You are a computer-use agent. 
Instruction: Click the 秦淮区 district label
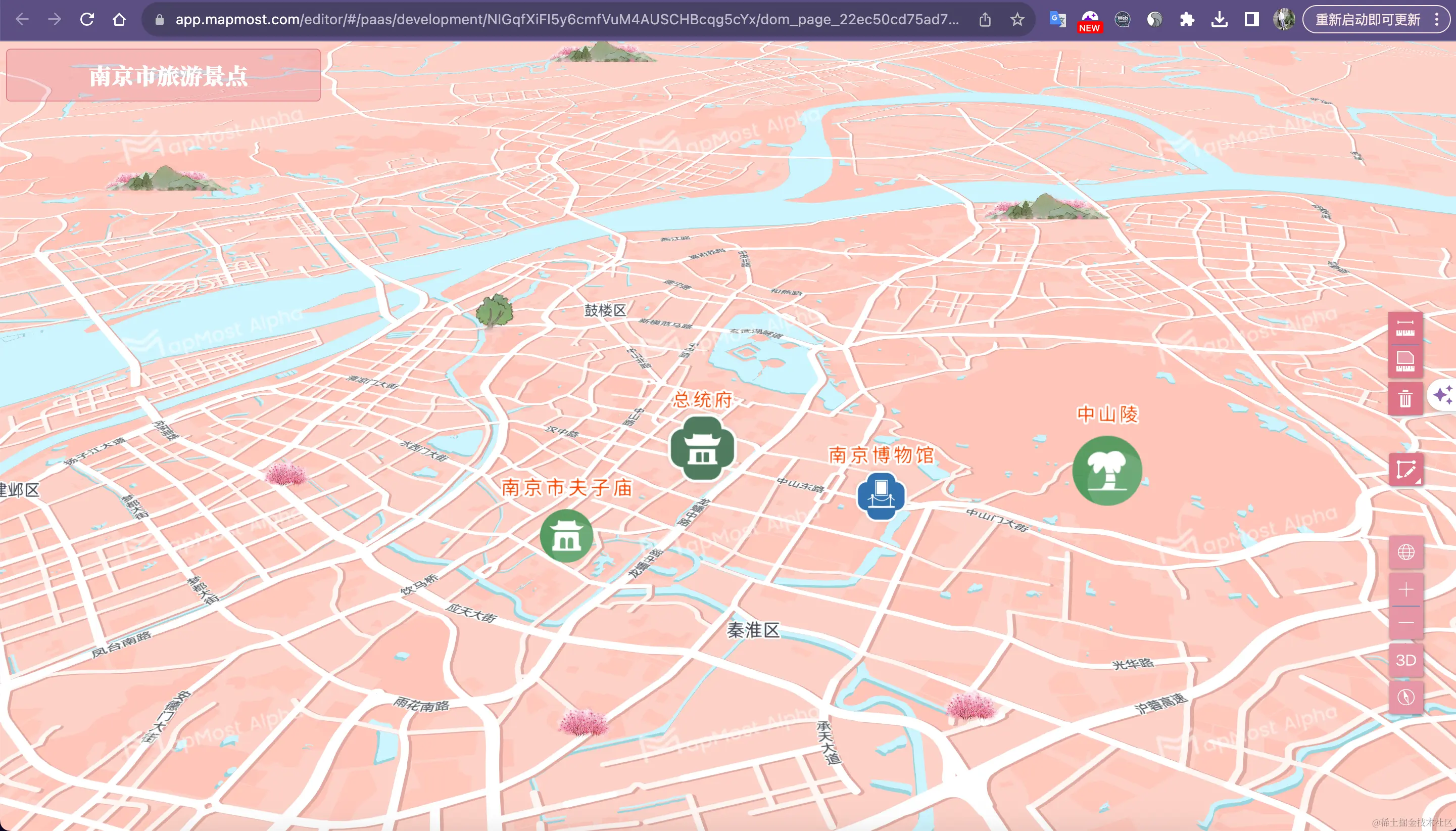click(753, 630)
